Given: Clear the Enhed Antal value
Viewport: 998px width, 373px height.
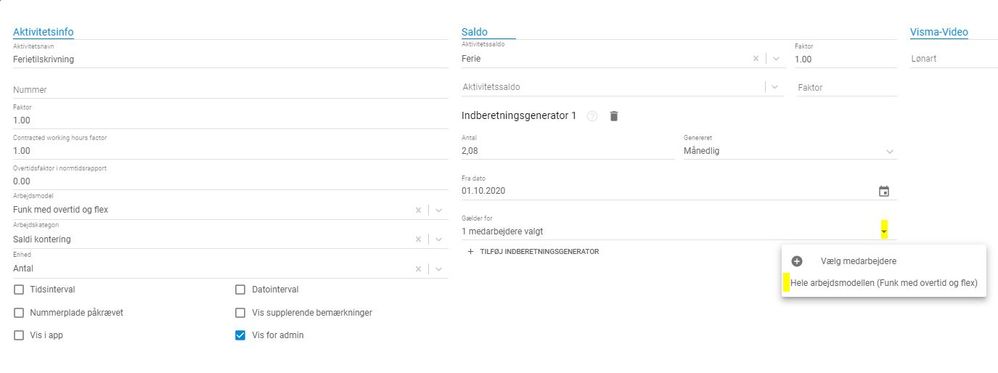Looking at the screenshot, I should (418, 269).
